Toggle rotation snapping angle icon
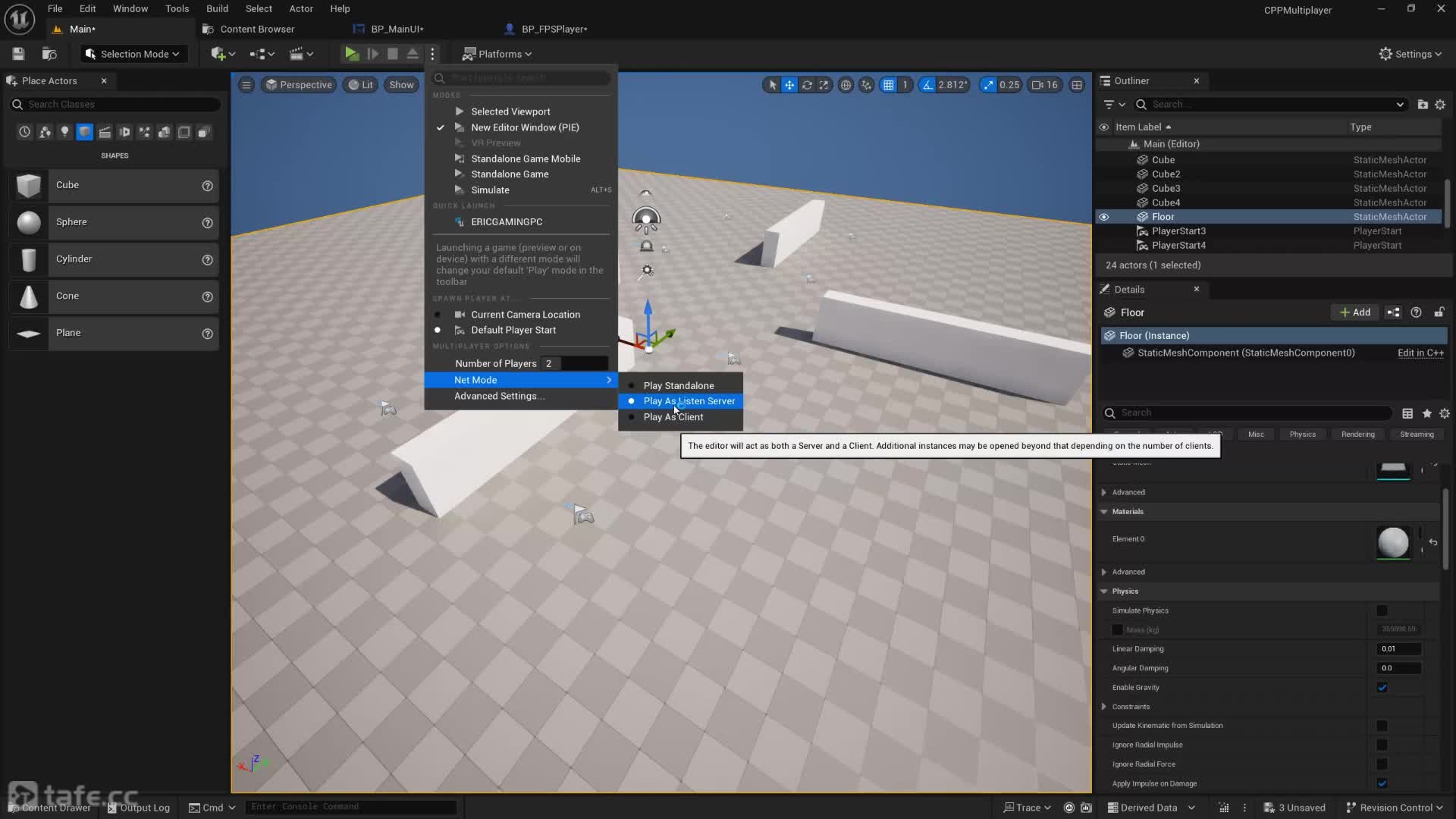This screenshot has width=1456, height=819. [927, 85]
